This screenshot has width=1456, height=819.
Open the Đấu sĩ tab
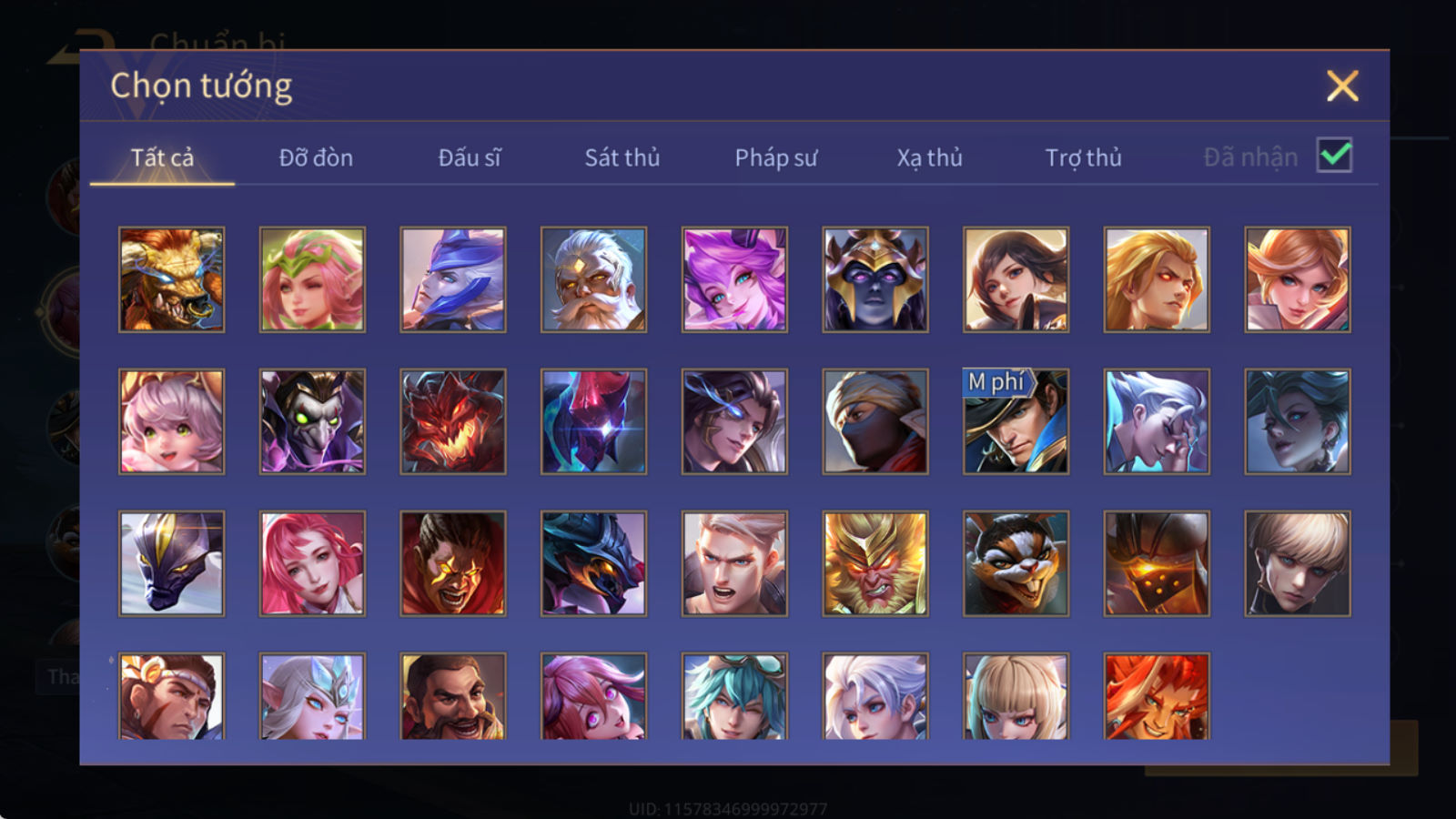click(x=470, y=157)
